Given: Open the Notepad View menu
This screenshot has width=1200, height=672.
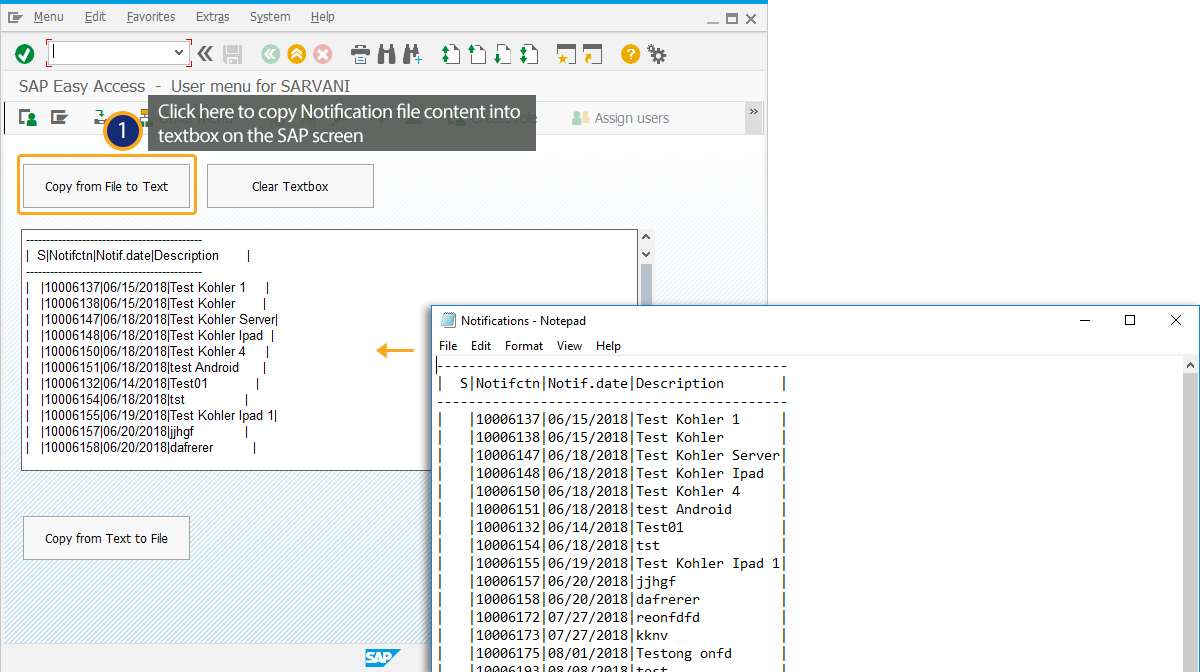Looking at the screenshot, I should click(x=569, y=346).
